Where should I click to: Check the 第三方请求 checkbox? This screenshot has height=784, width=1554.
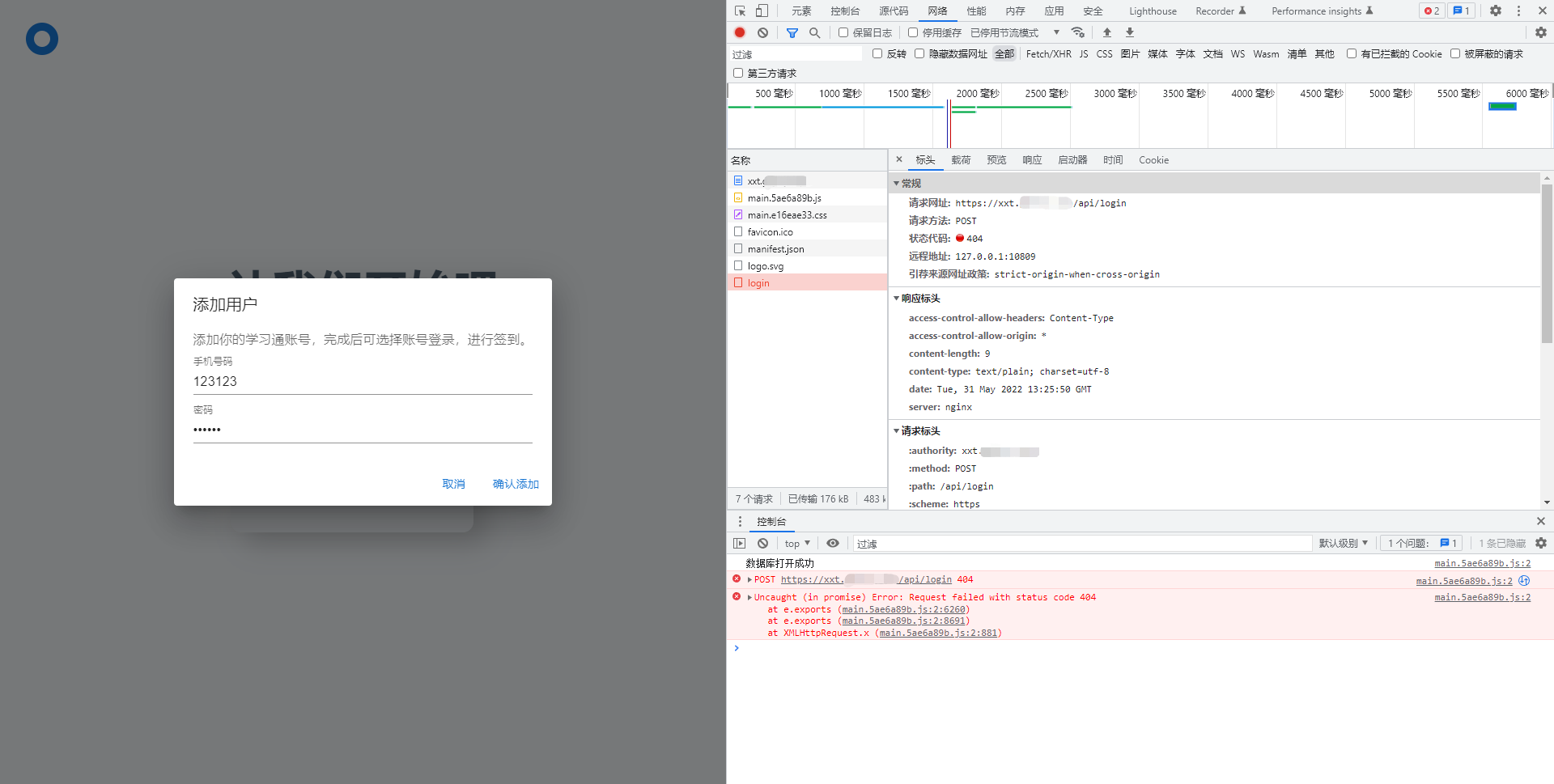(738, 73)
